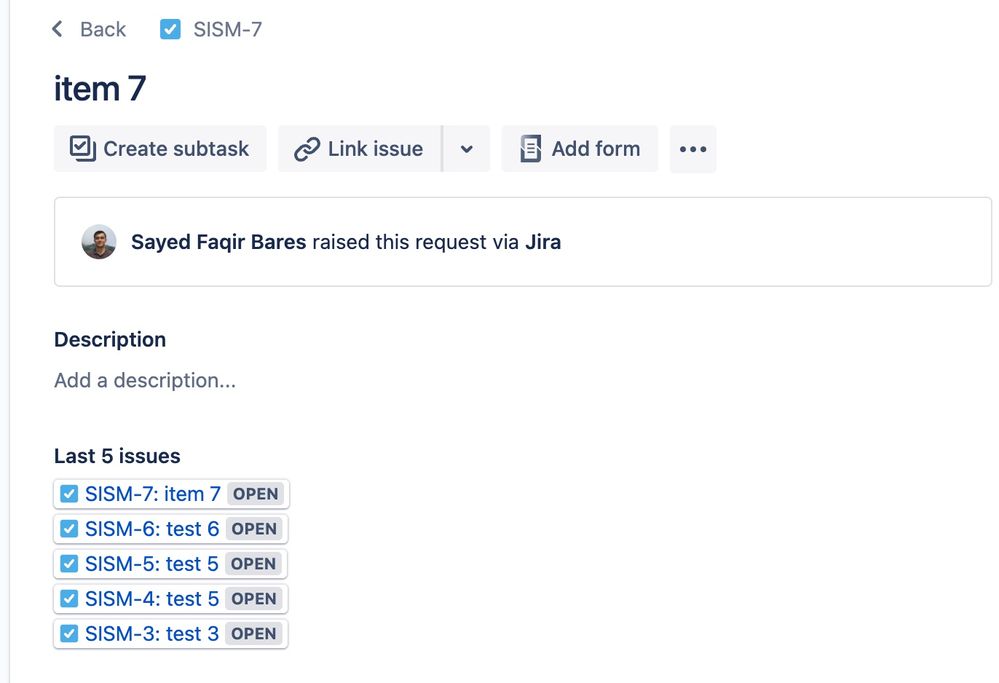Expand the Link issue dropdown arrow
The height and width of the screenshot is (683, 999).
click(x=466, y=149)
